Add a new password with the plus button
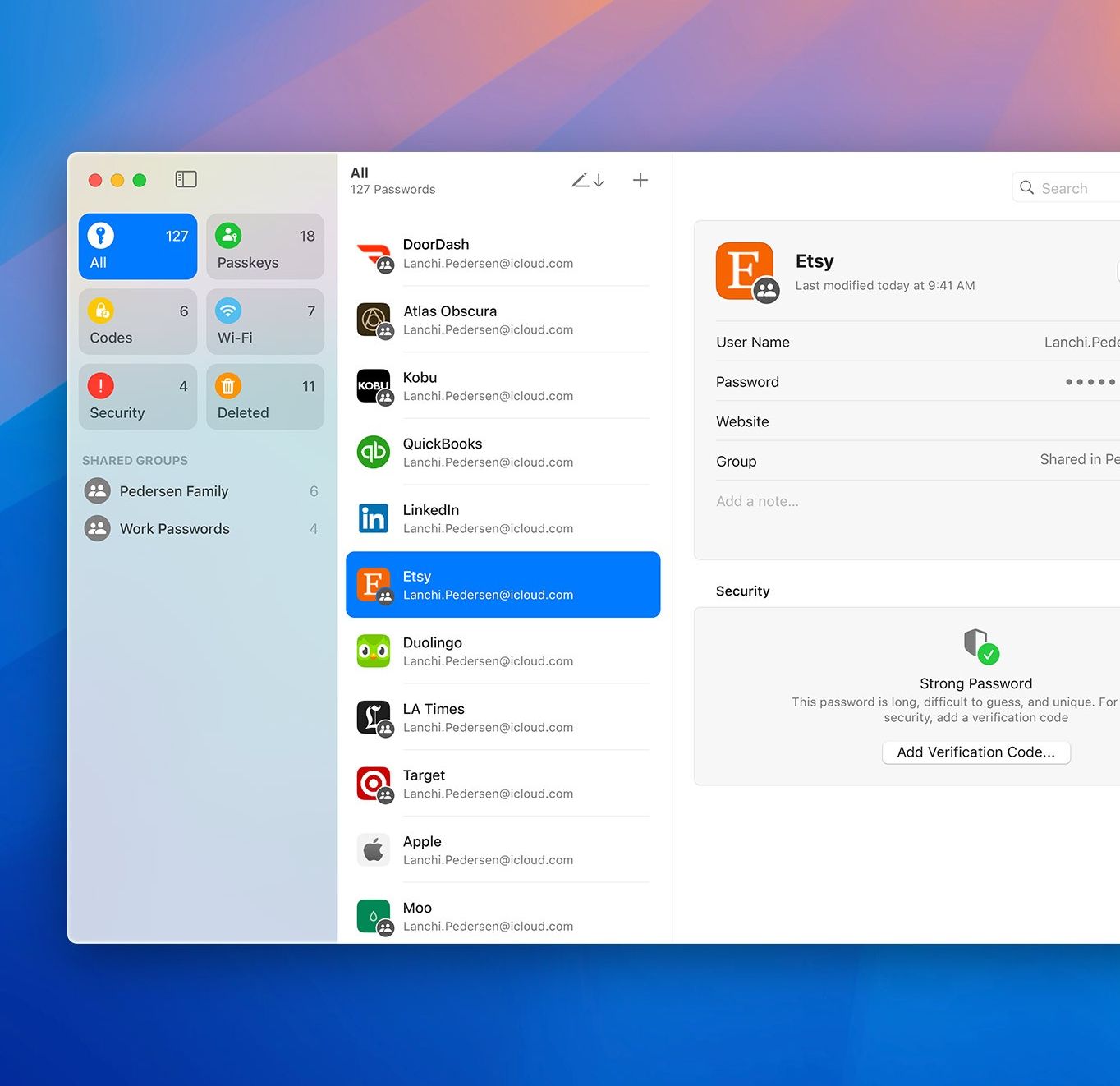Viewport: 1120px width, 1086px height. 640,179
